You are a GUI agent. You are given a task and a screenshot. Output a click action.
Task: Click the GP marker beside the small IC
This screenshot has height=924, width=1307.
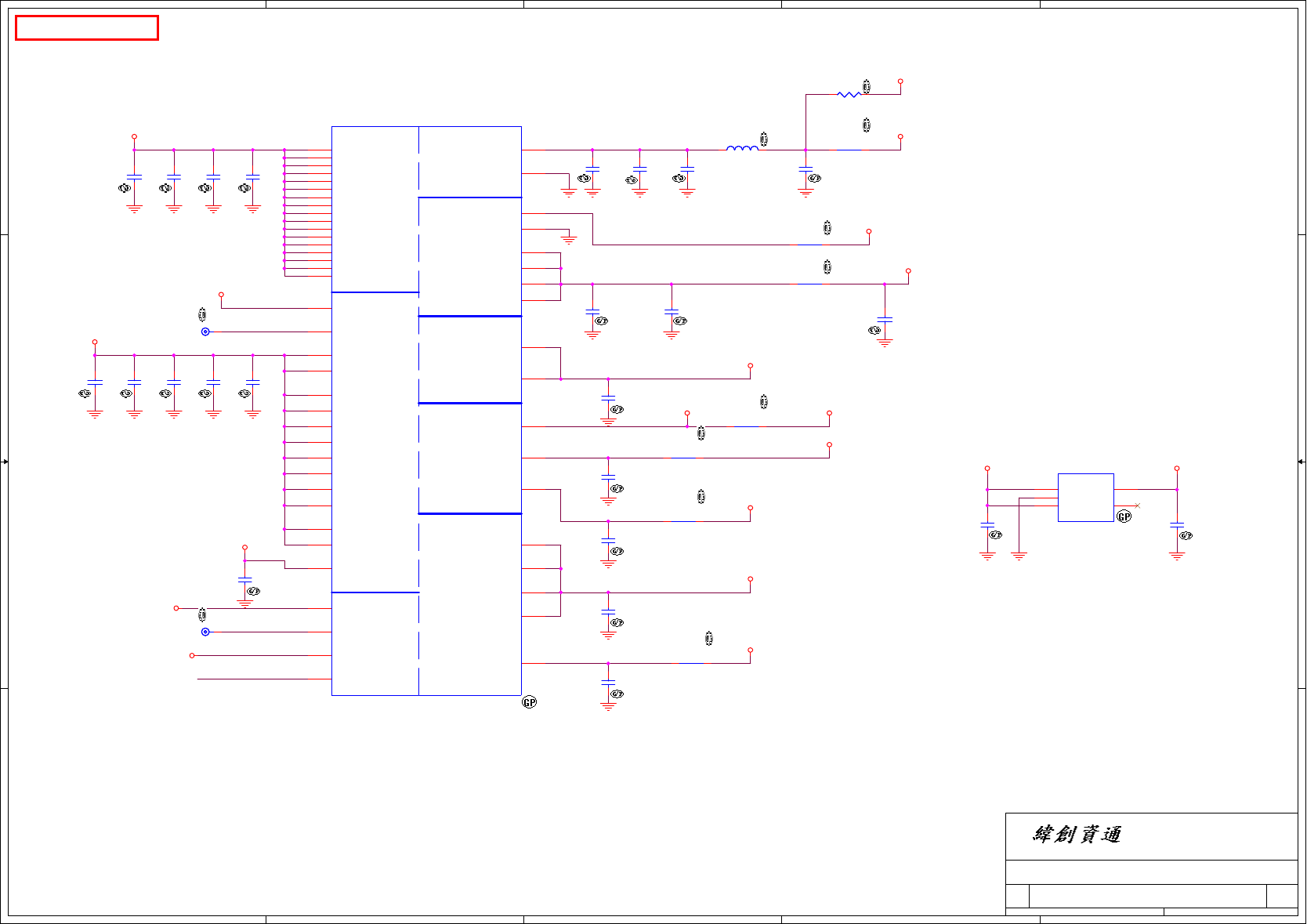pyautogui.click(x=1124, y=516)
